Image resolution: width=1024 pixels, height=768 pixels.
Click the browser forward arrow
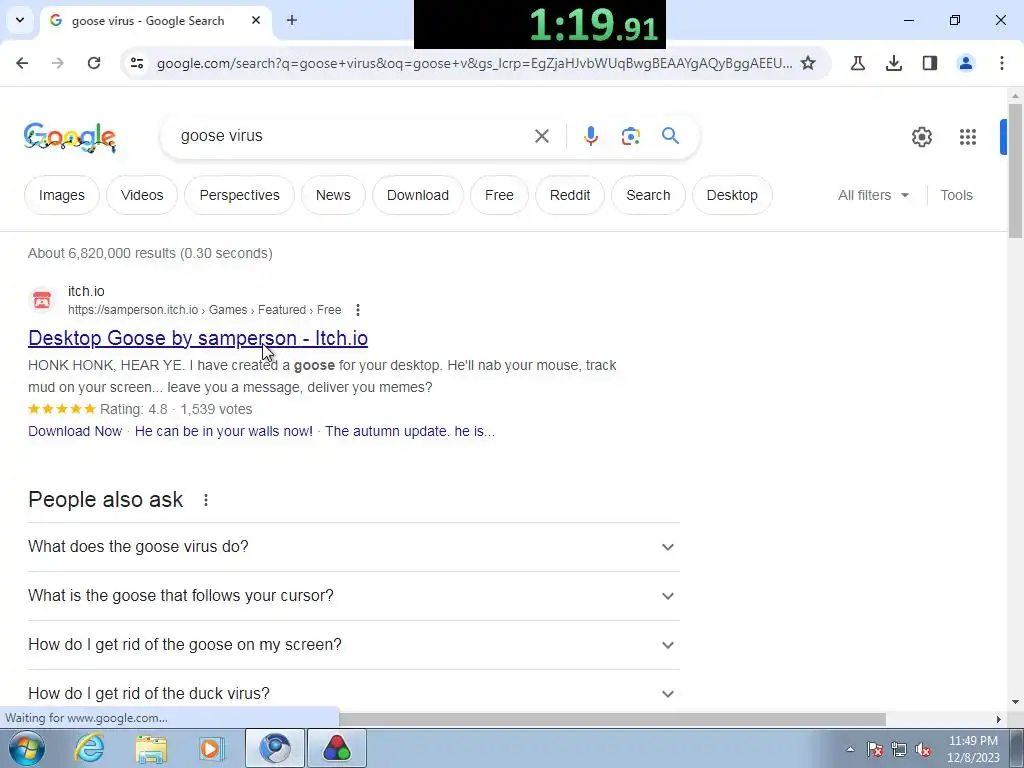pyautogui.click(x=58, y=63)
